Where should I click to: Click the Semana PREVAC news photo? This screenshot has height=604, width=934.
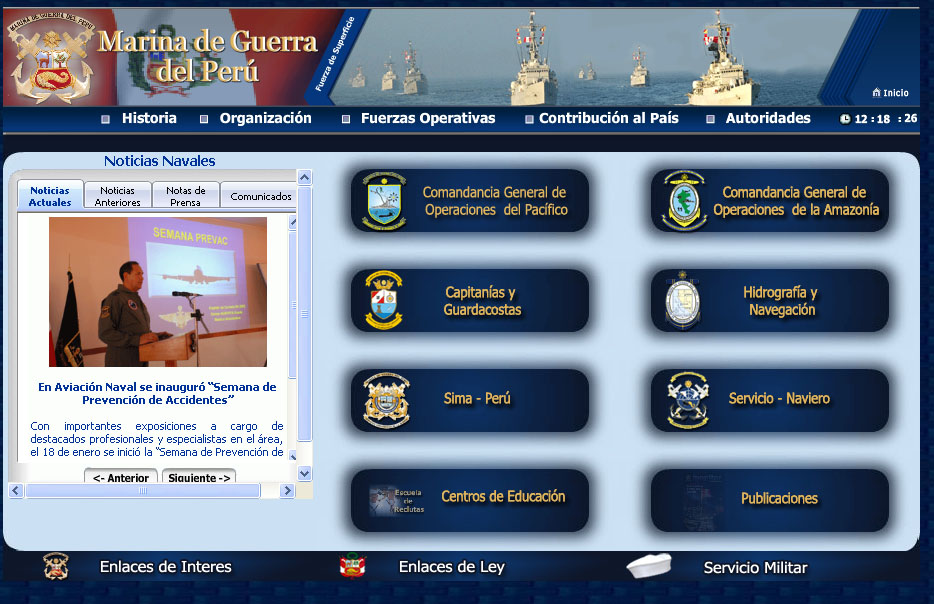pos(158,292)
